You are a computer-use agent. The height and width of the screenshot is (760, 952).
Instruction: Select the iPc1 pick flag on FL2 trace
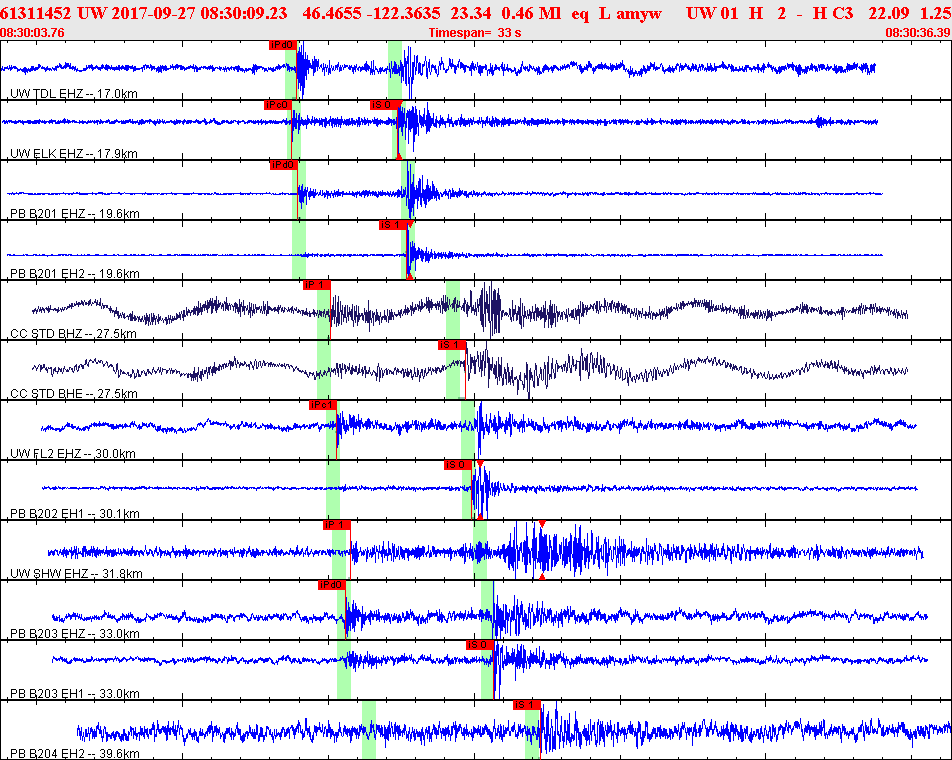click(322, 405)
